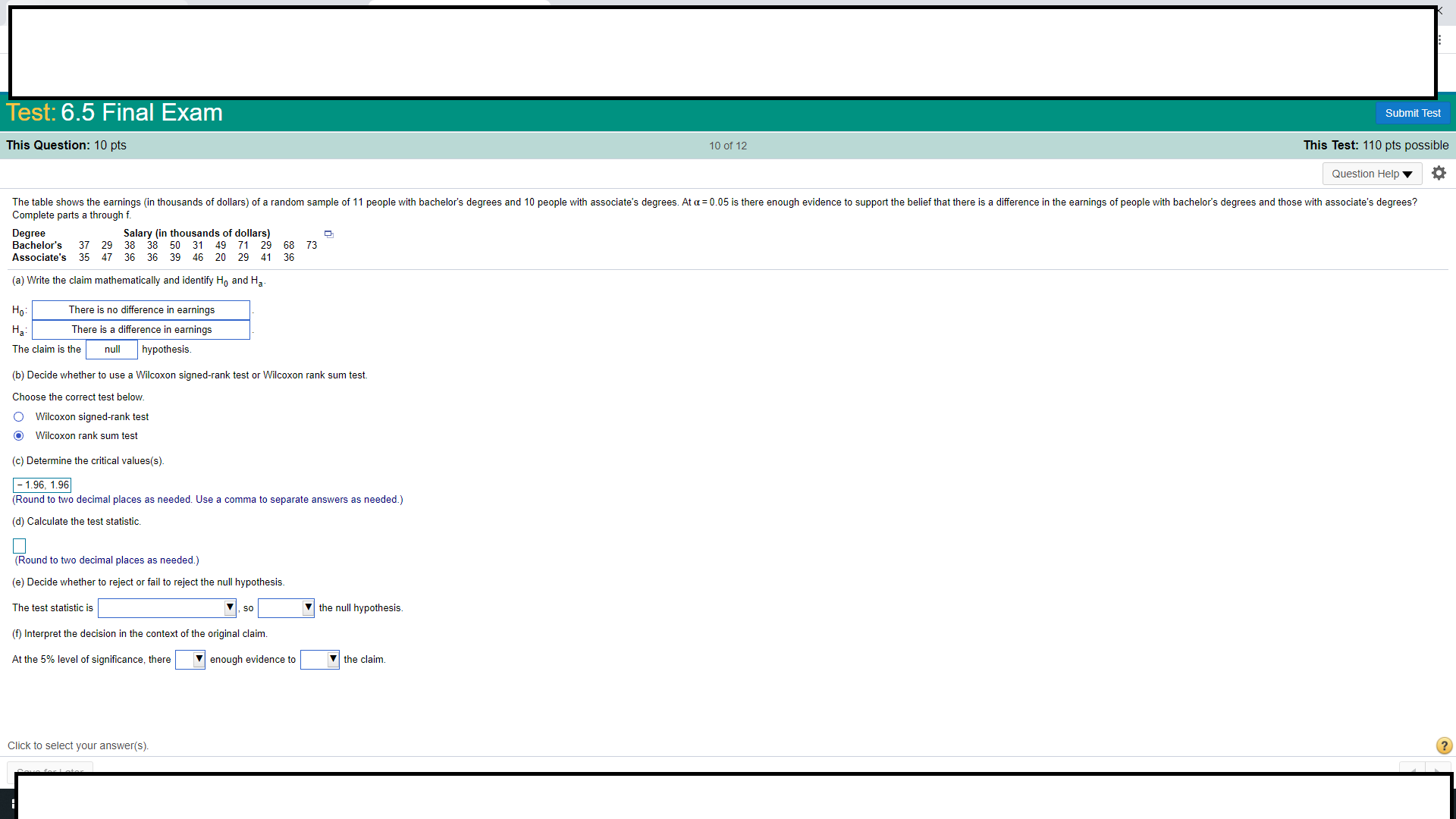1456x819 pixels.
Task: Click the claim hypothesis 'null' field
Action: (111, 350)
